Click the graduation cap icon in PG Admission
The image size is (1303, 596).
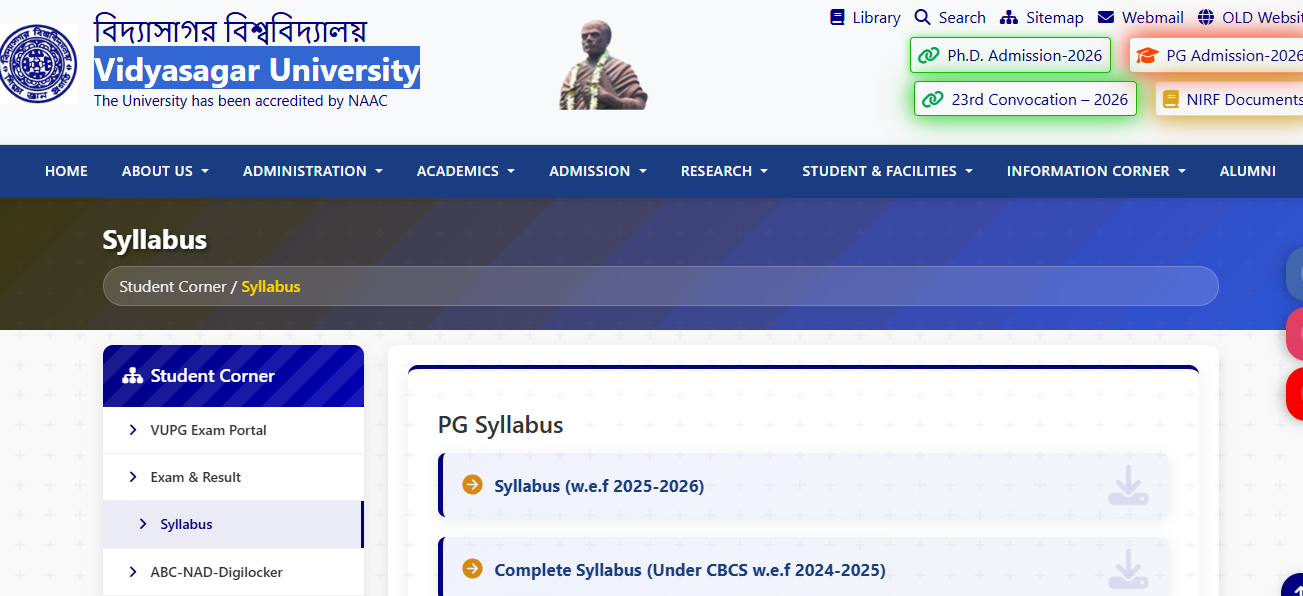tap(1147, 55)
